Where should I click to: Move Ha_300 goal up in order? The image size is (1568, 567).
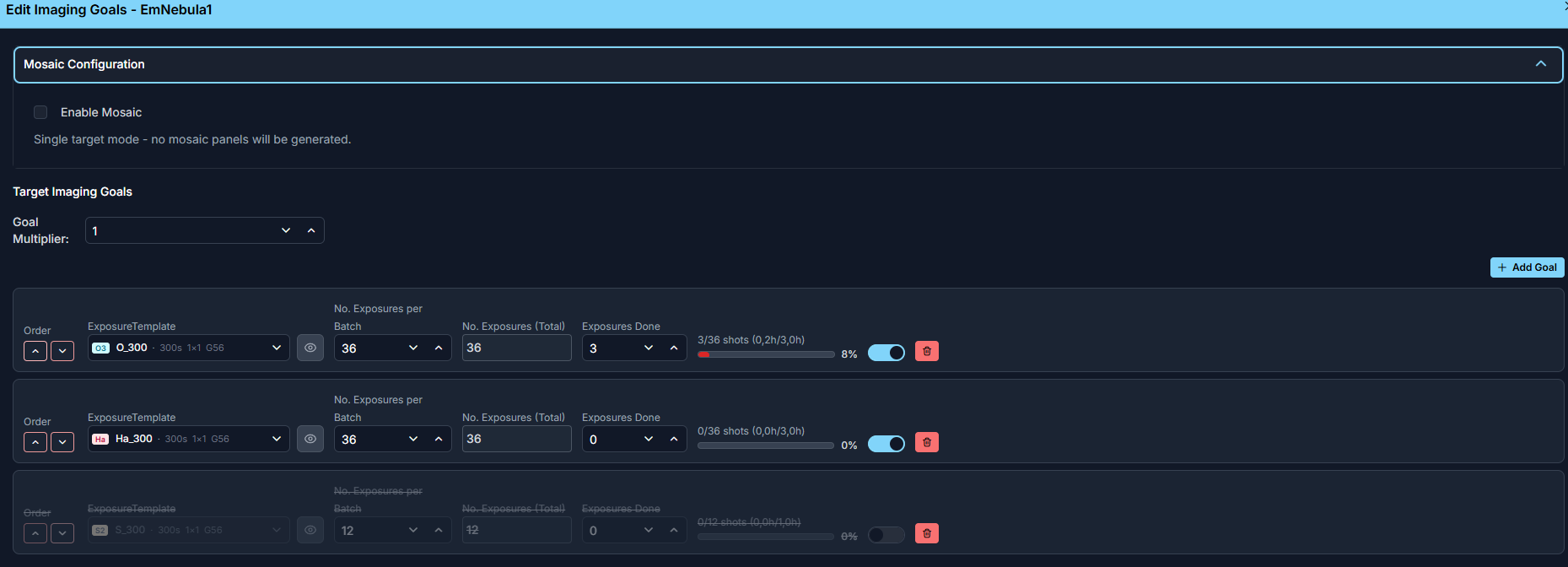click(x=35, y=442)
